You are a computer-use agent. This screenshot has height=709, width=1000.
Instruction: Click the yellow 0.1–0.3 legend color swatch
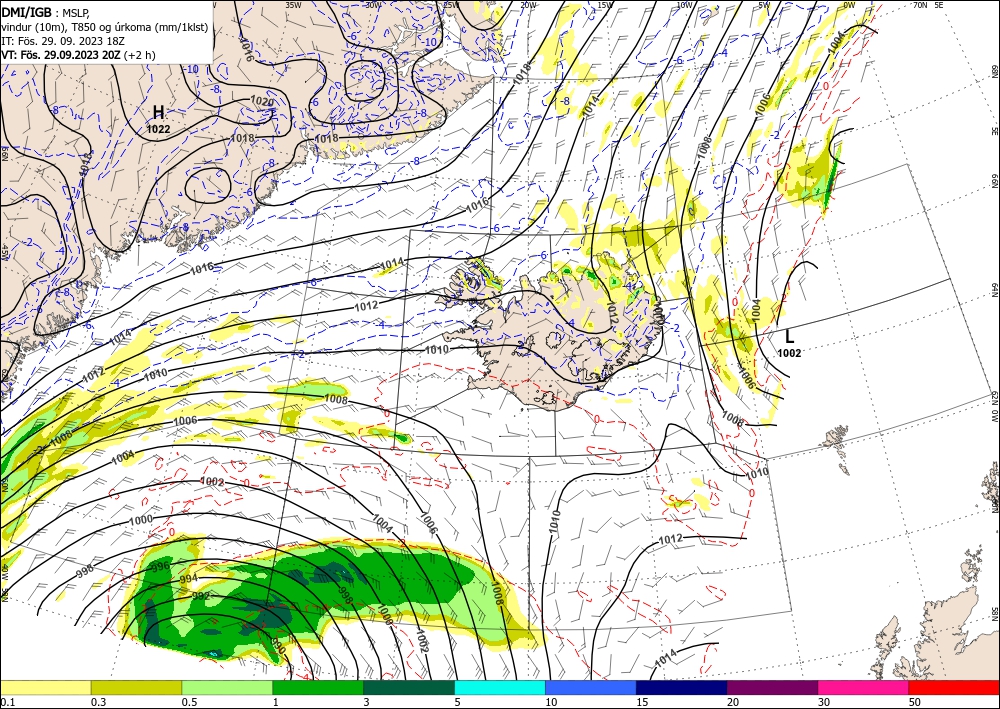point(45,687)
